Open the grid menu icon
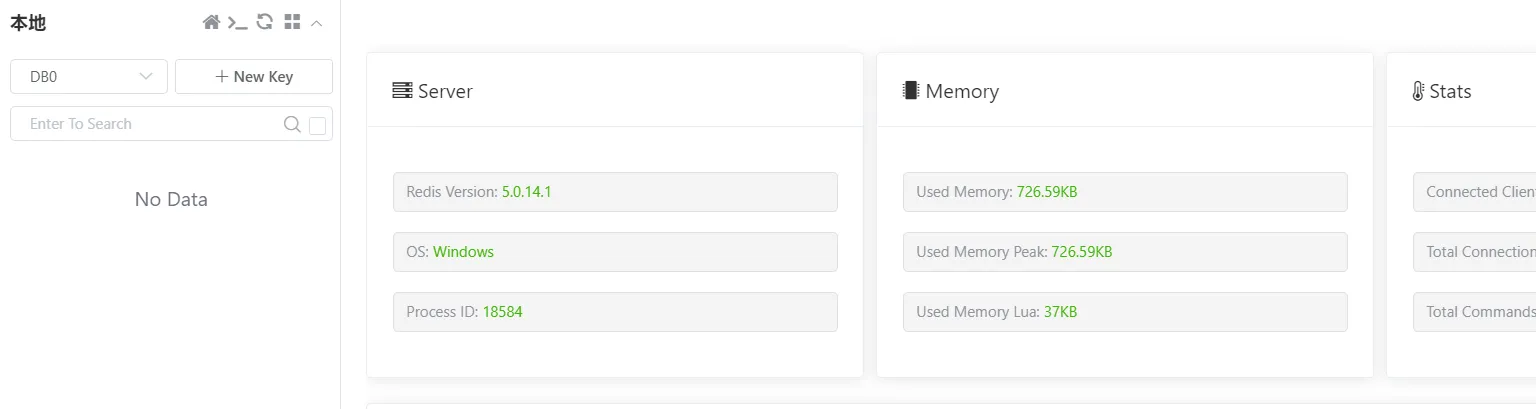This screenshot has height=409, width=1536. (292, 22)
